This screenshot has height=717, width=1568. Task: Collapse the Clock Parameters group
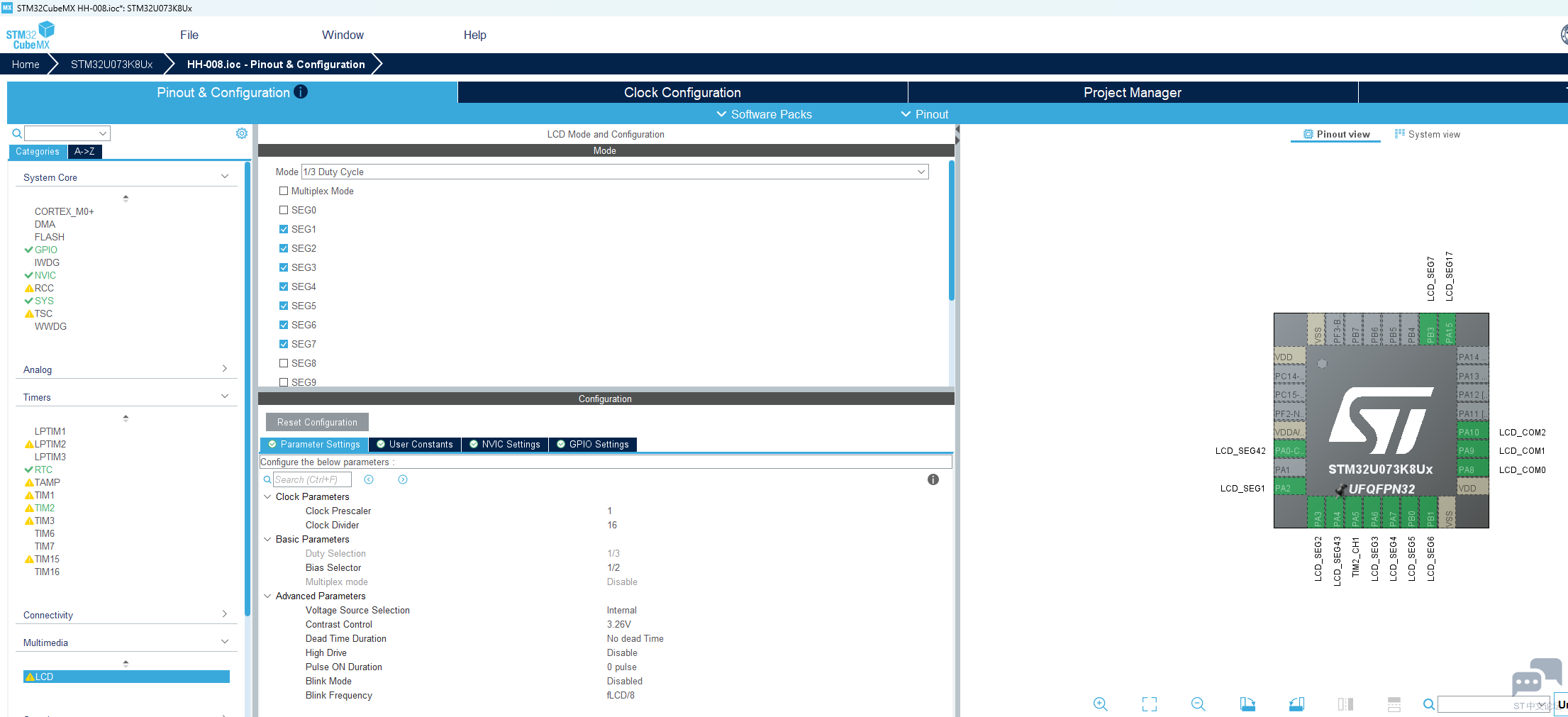point(267,496)
